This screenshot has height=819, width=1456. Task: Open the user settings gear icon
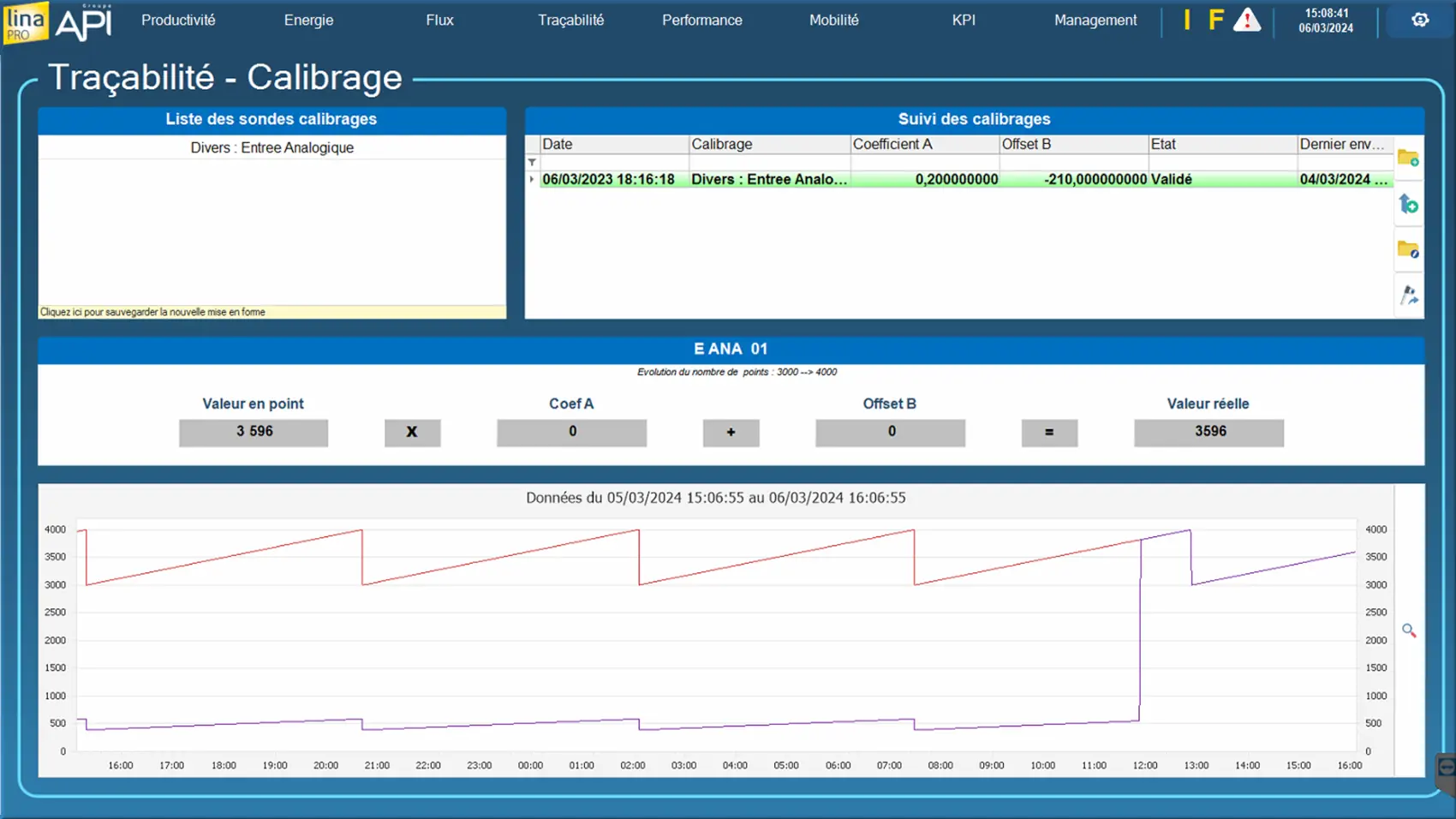click(1420, 20)
